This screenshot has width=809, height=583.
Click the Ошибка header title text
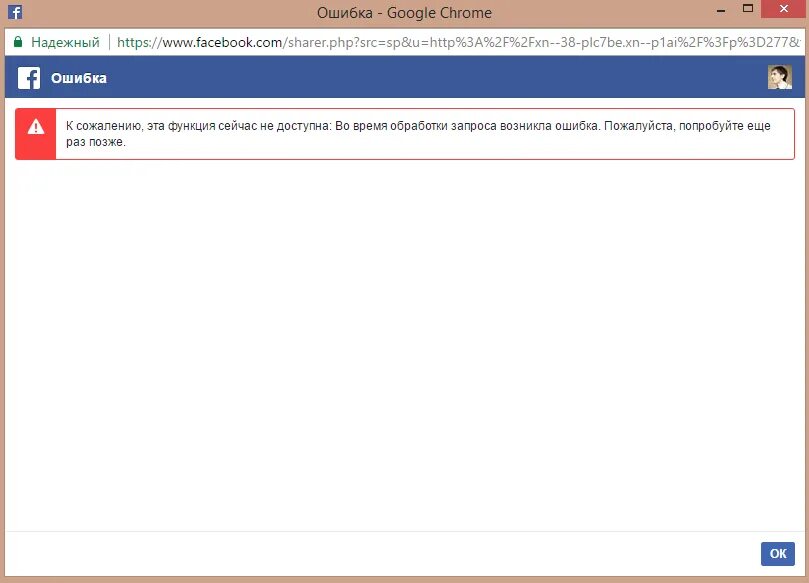click(x=79, y=78)
